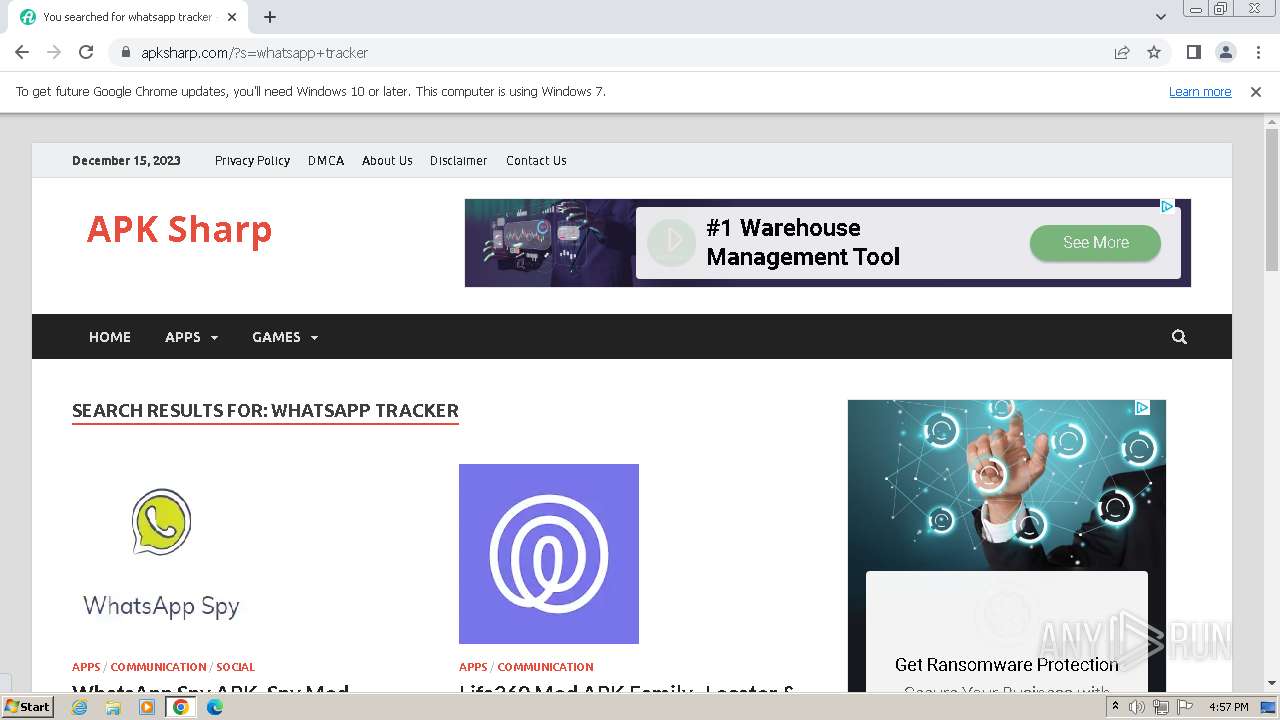The width and height of the screenshot is (1280, 720).
Task: Open Windows Explorer from the taskbar
Action: click(113, 707)
